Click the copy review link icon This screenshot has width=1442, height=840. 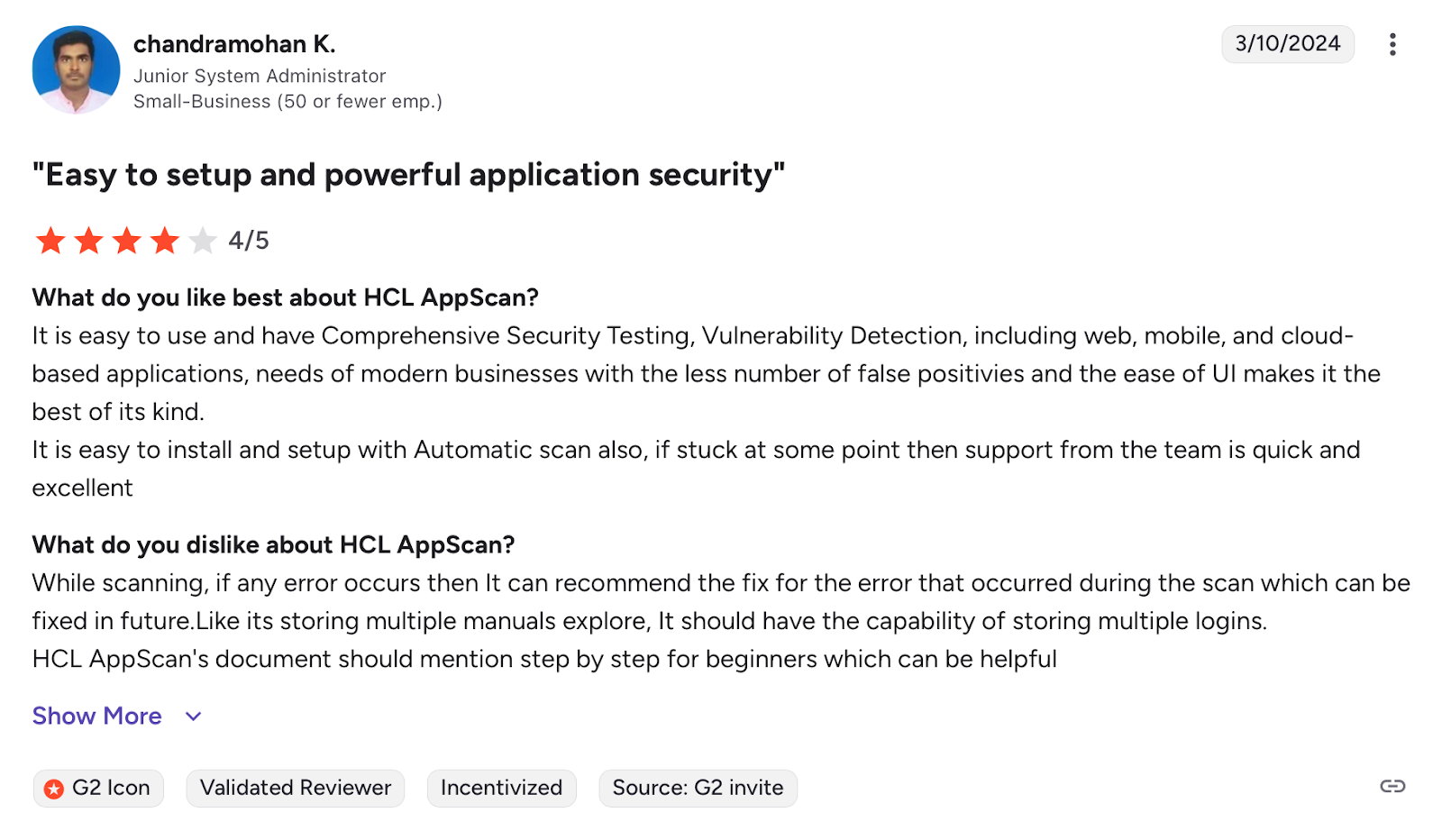[1391, 787]
